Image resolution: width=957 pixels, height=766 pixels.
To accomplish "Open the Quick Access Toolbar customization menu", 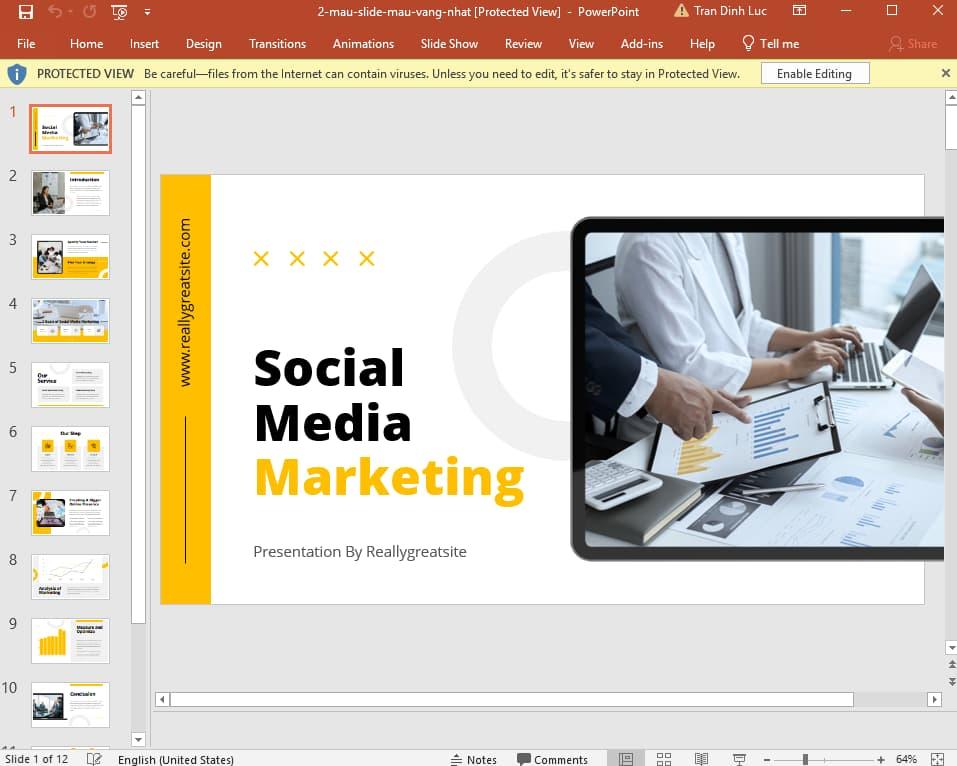I will pyautogui.click(x=146, y=12).
